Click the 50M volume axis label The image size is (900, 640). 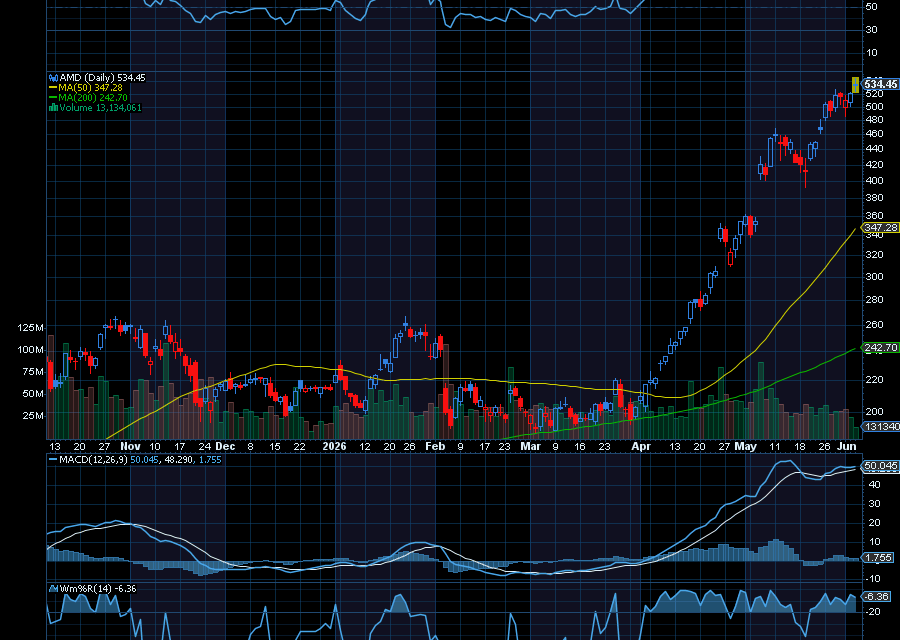[x=33, y=393]
